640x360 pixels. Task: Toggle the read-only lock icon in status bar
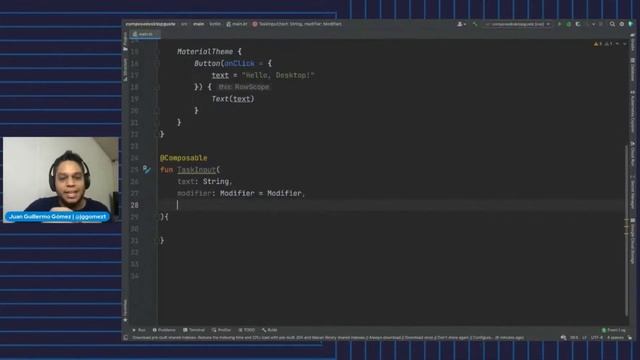click(630, 338)
